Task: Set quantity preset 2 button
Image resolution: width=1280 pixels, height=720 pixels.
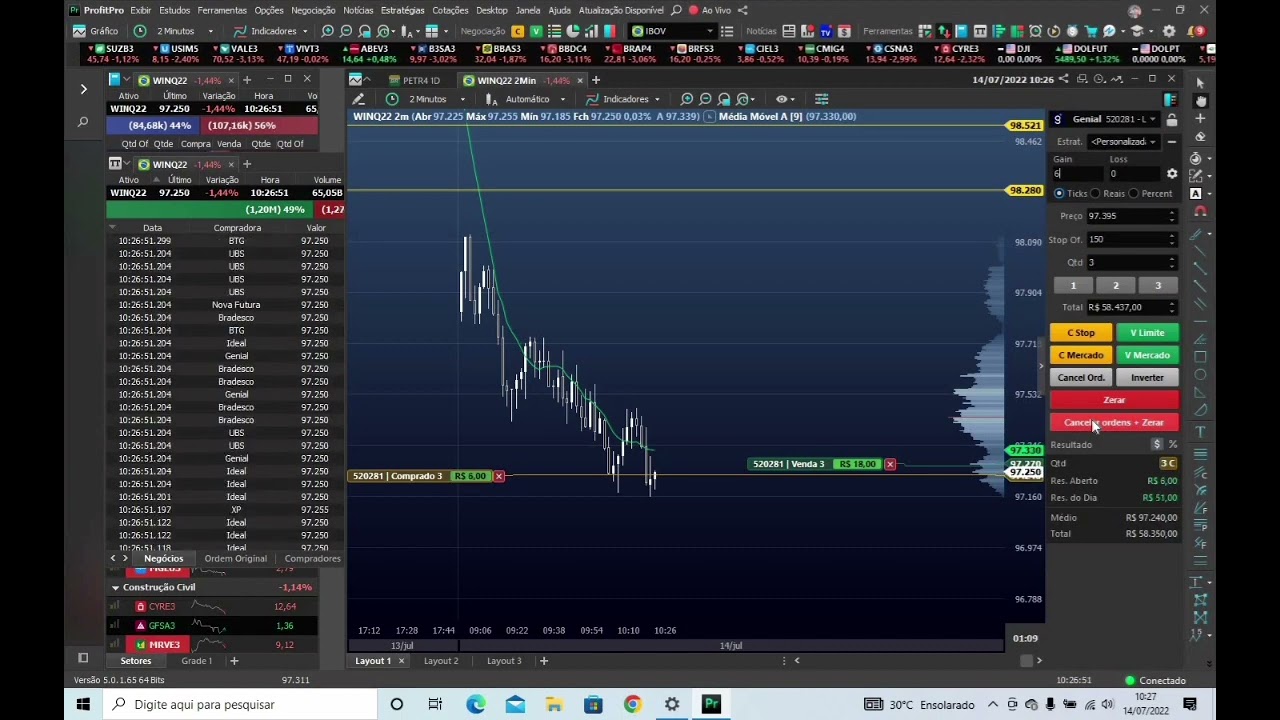Action: (x=1116, y=286)
